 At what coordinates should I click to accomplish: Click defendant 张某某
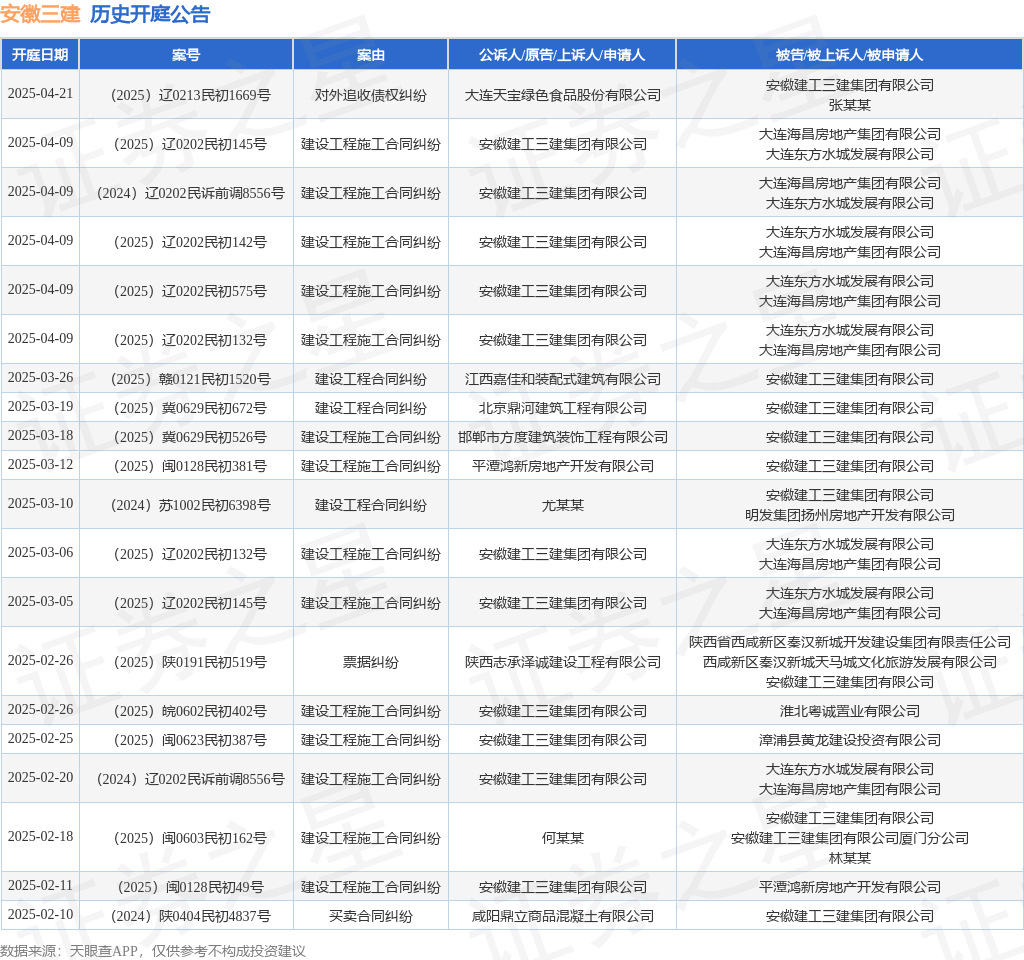pyautogui.click(x=849, y=105)
